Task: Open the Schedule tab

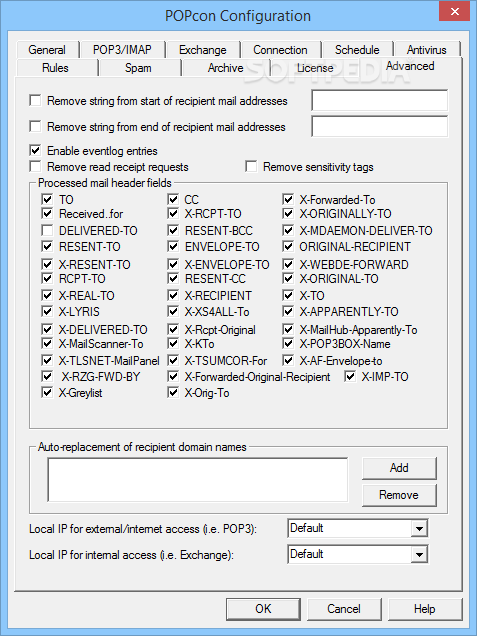Action: (x=357, y=50)
